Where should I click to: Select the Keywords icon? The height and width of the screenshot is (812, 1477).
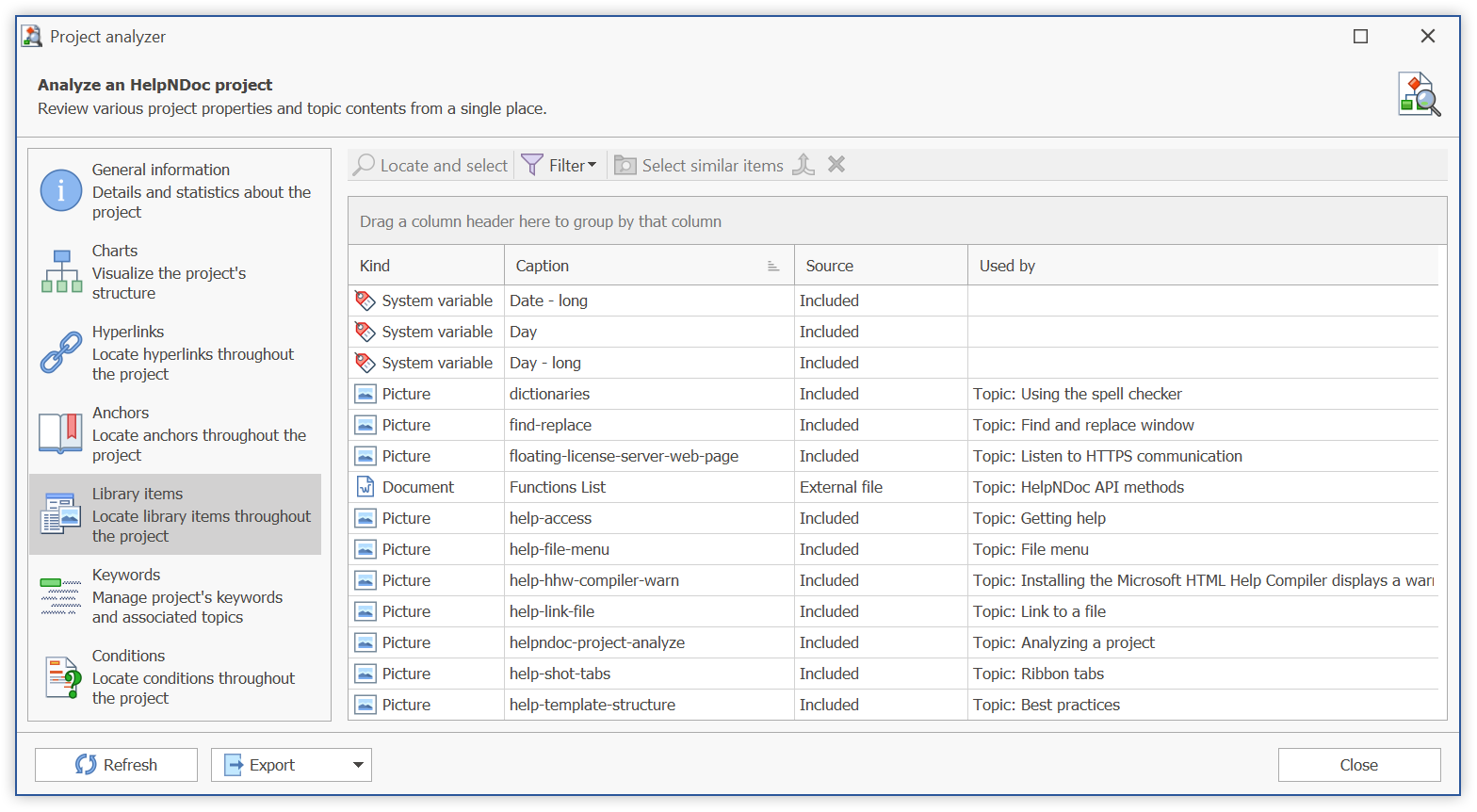61,595
